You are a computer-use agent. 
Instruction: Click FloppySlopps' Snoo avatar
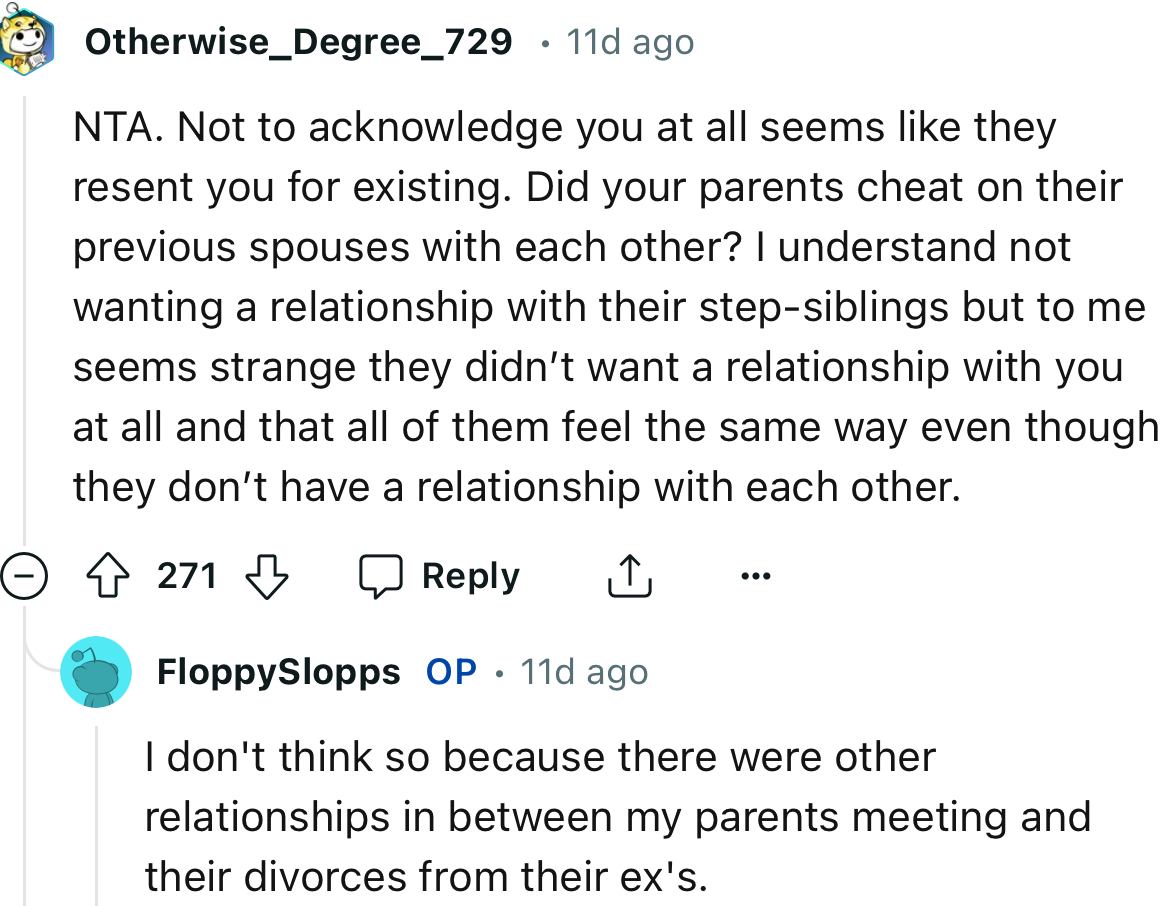click(x=96, y=671)
